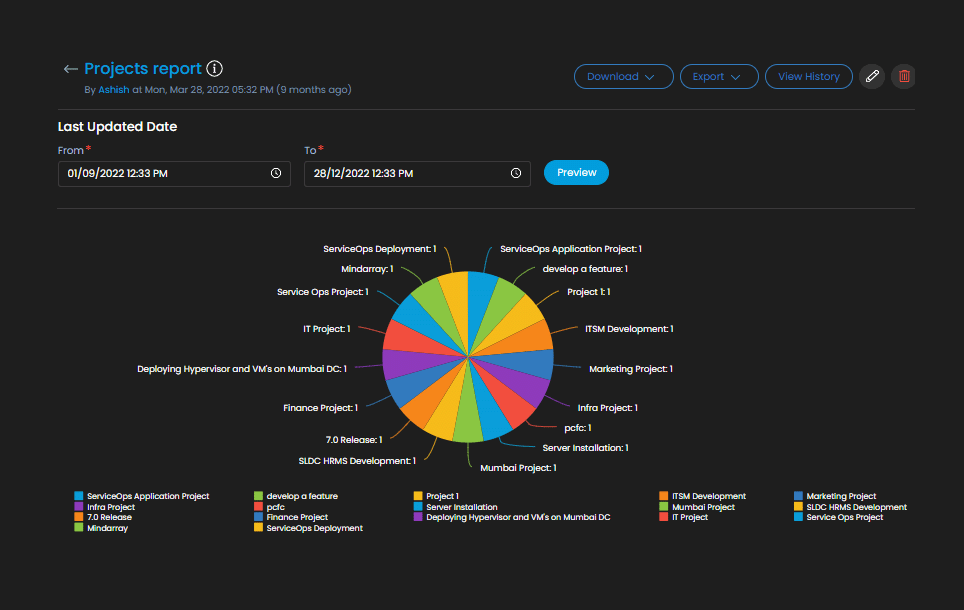Screen dimensions: 964x610
Task: Click the back arrow beside Projects report
Action: [x=70, y=68]
